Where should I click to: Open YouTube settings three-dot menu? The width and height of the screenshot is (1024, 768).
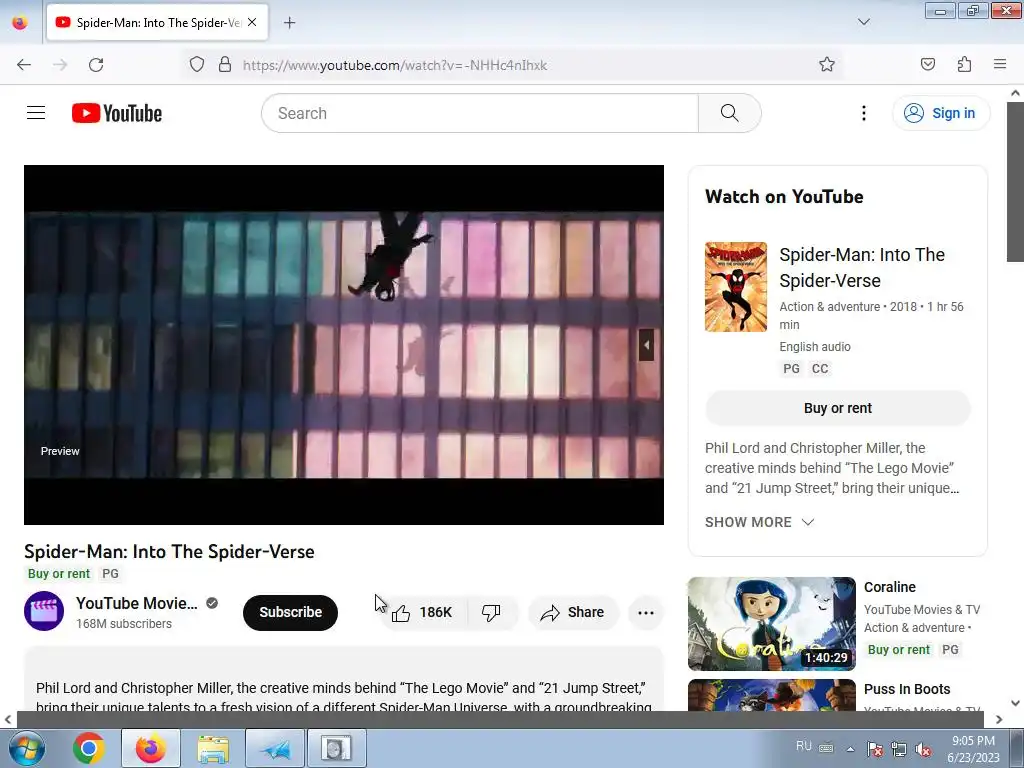(x=863, y=113)
